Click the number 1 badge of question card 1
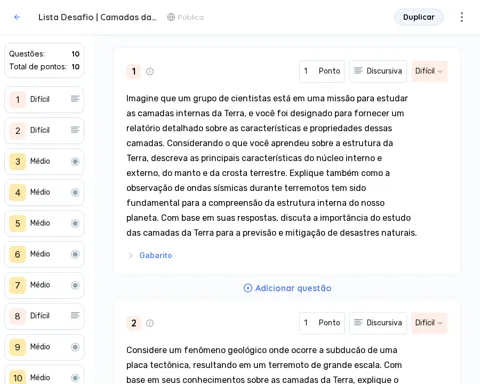 point(134,71)
